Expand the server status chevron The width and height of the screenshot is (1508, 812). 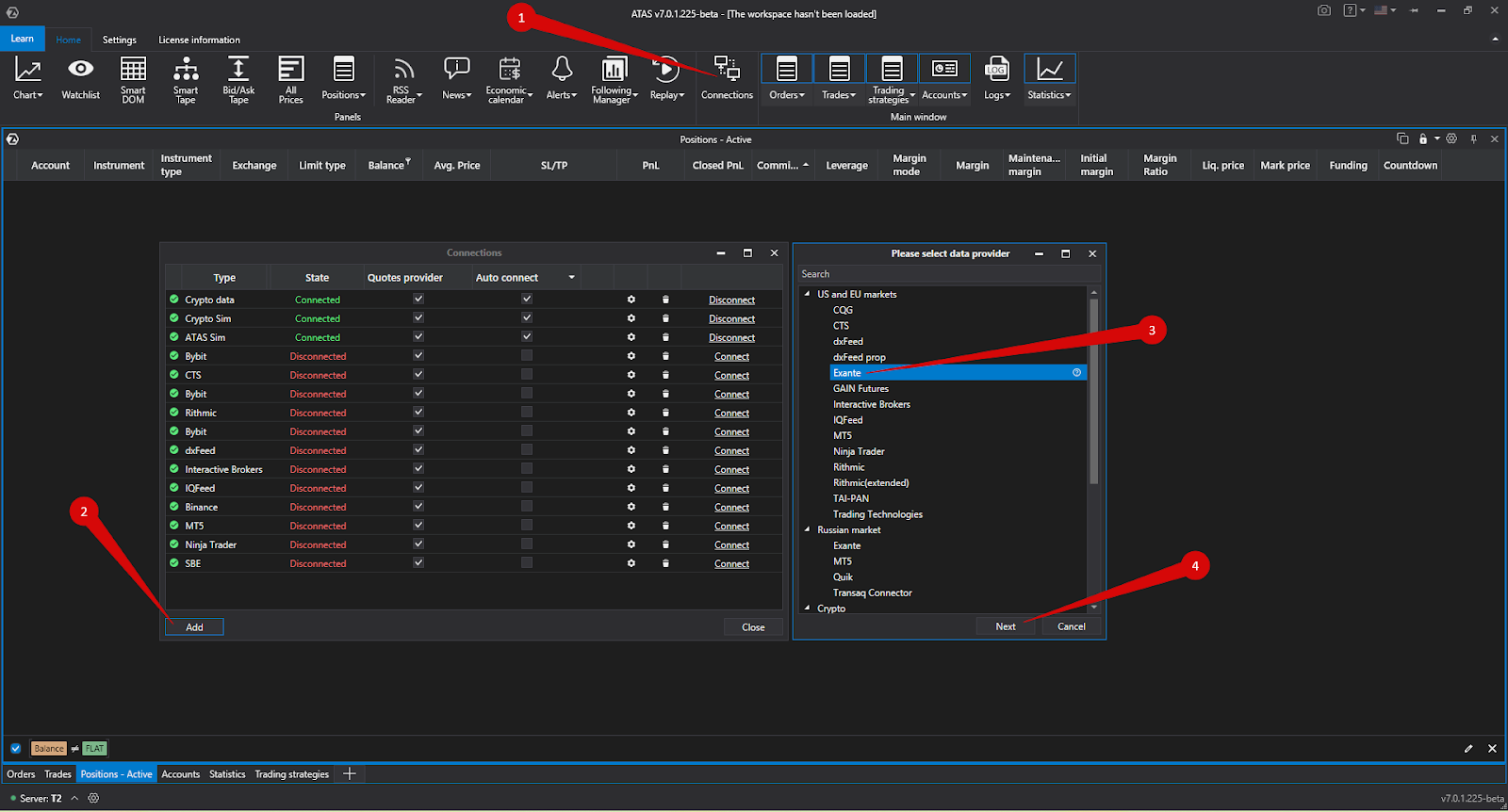tap(74, 798)
